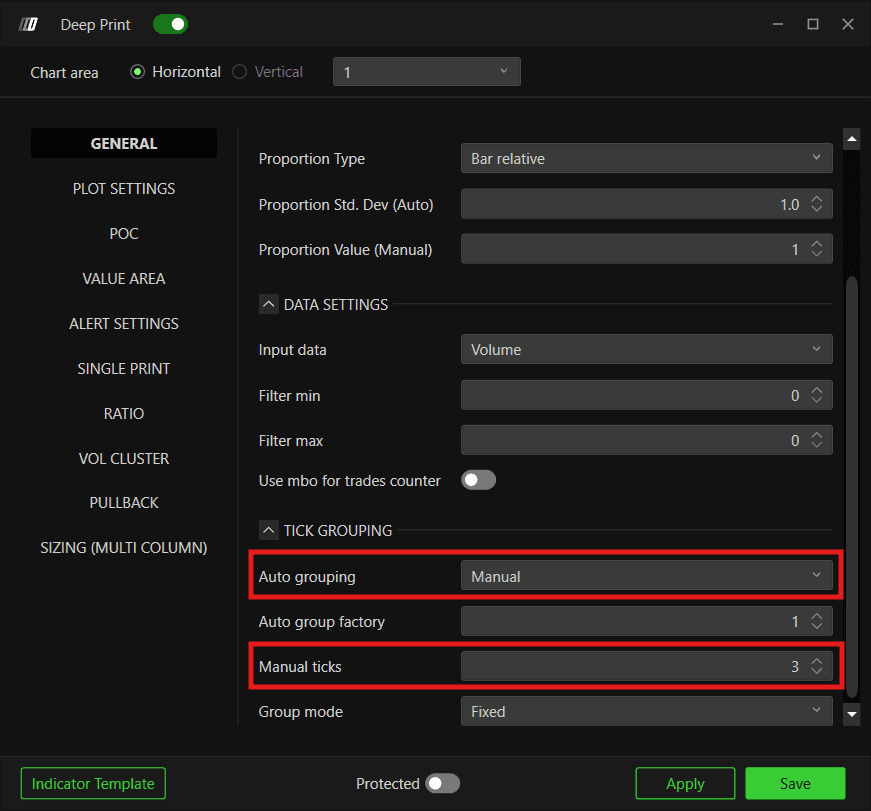The height and width of the screenshot is (811, 871).
Task: Click scrollbar up arrow button
Action: pos(852,139)
